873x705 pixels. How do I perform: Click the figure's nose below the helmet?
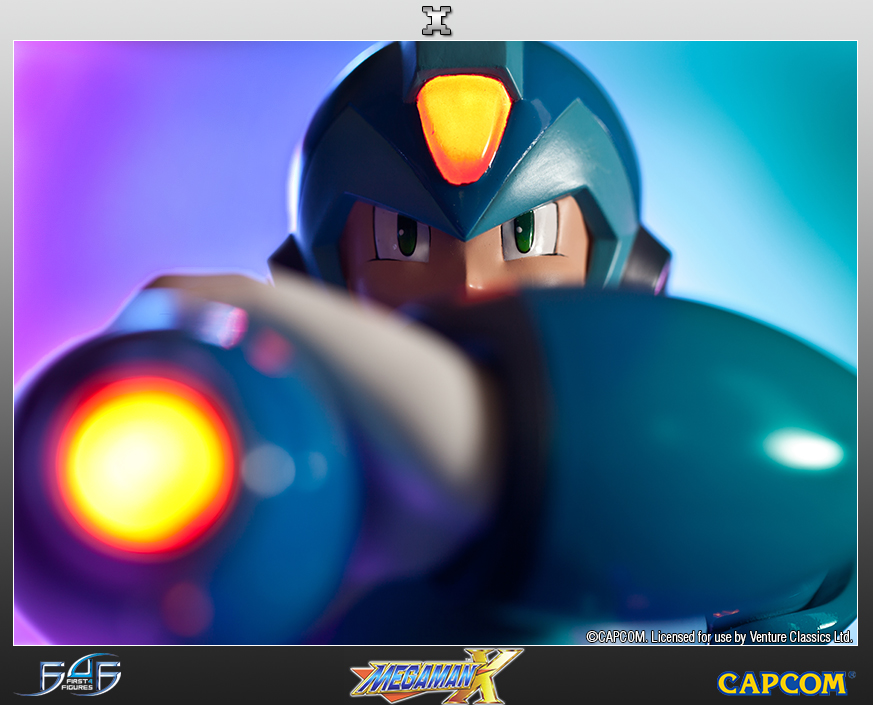[470, 283]
